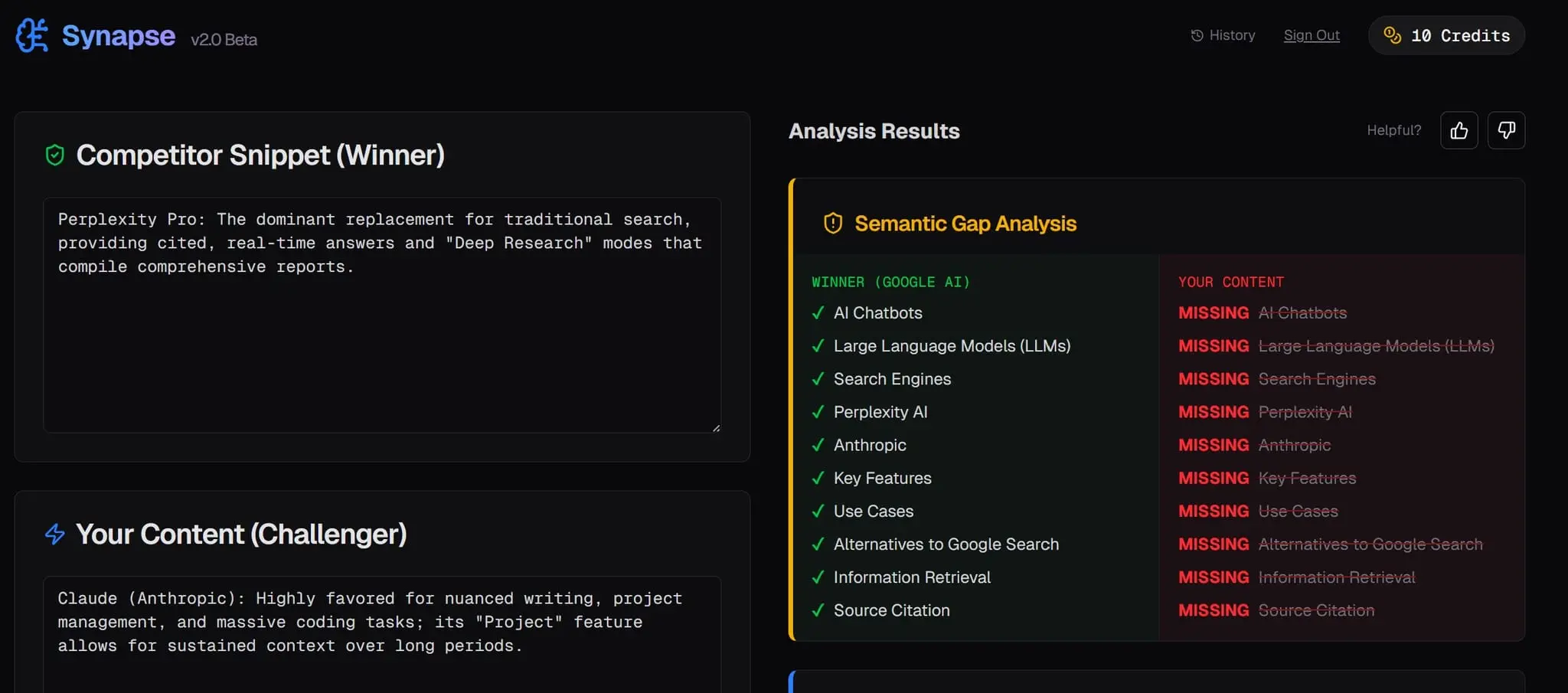Give thumbs down feedback
This screenshot has width=1568, height=693.
coord(1506,130)
